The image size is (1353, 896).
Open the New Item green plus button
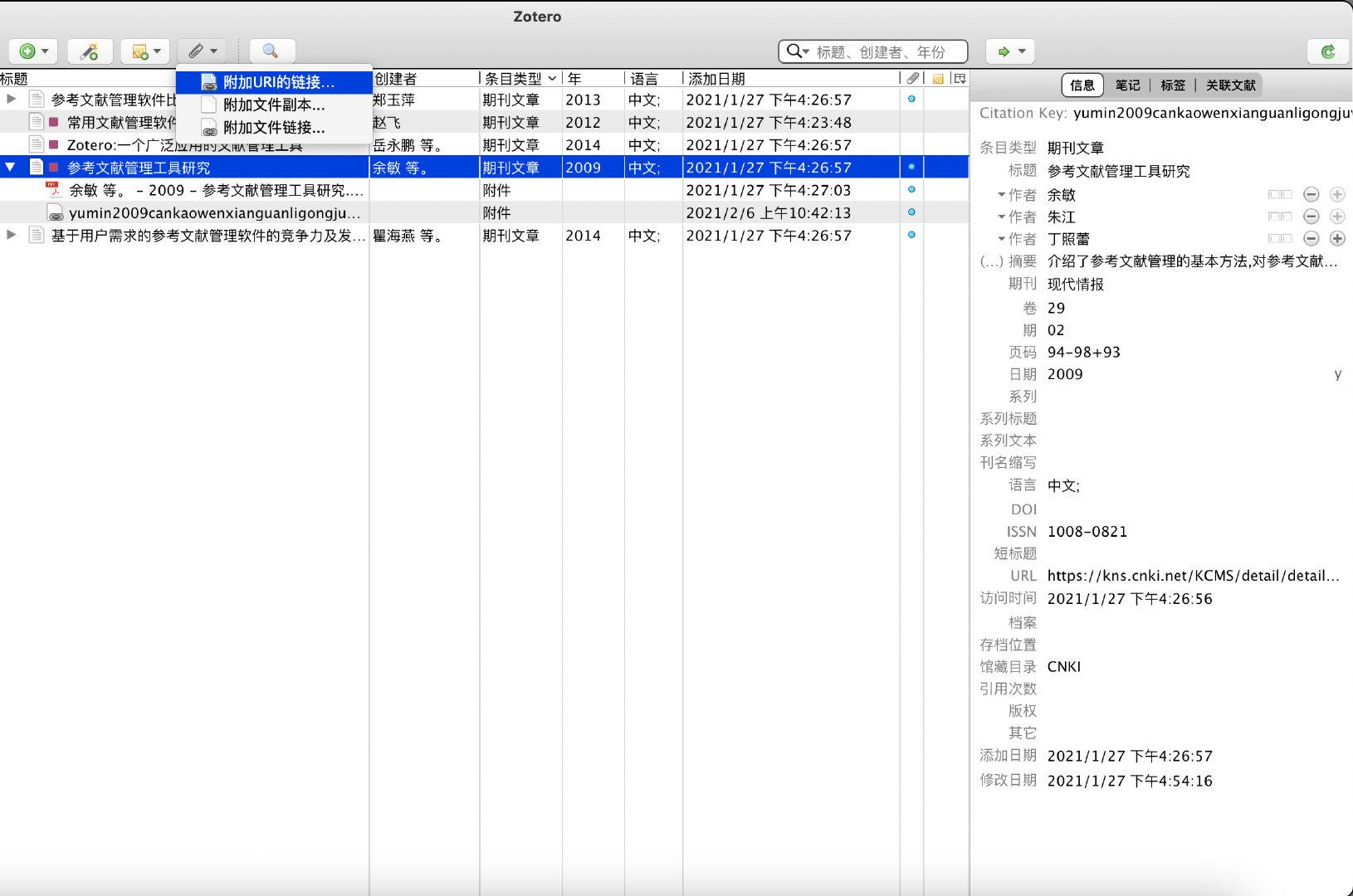[x=33, y=51]
